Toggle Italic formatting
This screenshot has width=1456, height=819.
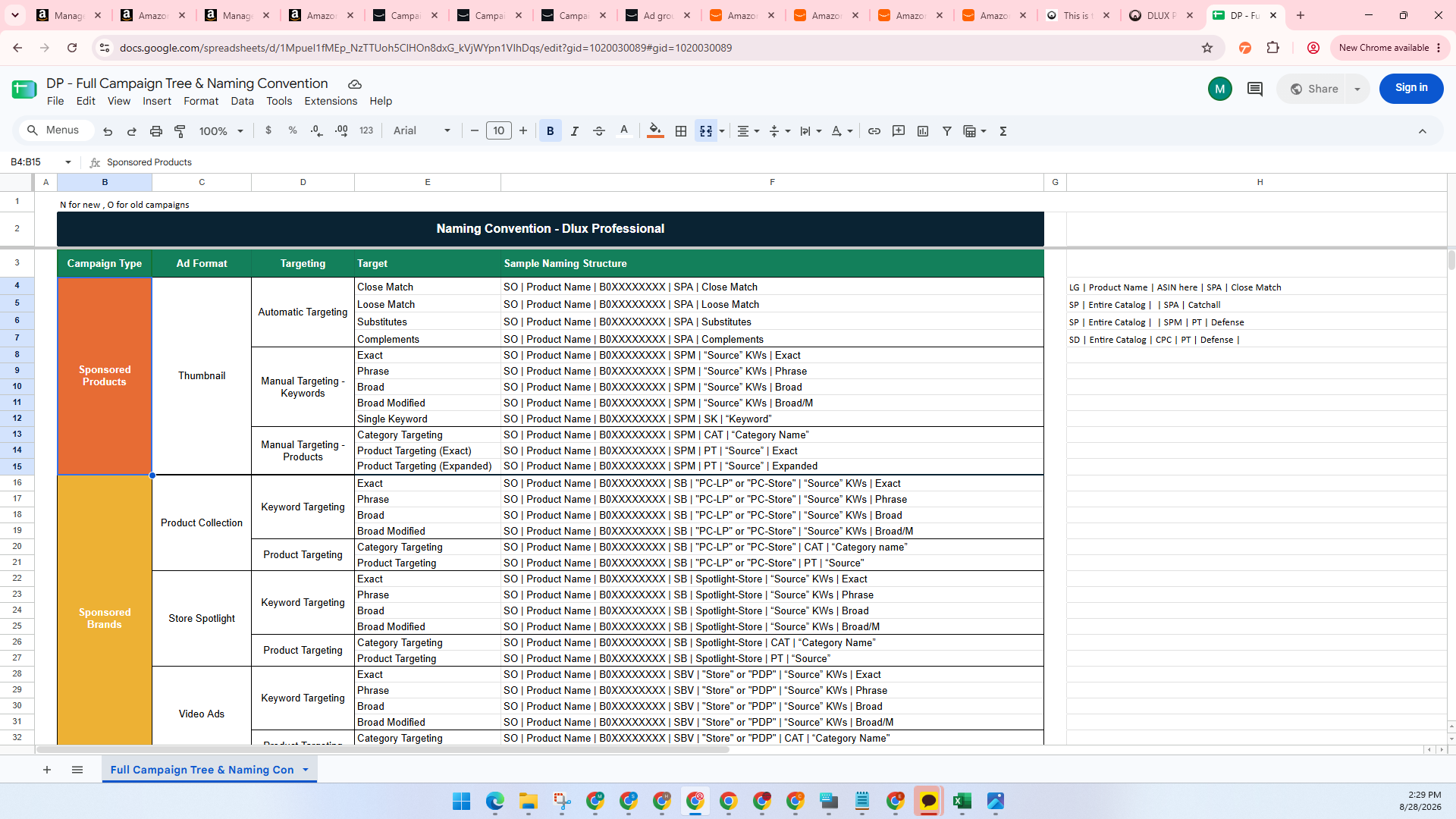[x=575, y=131]
